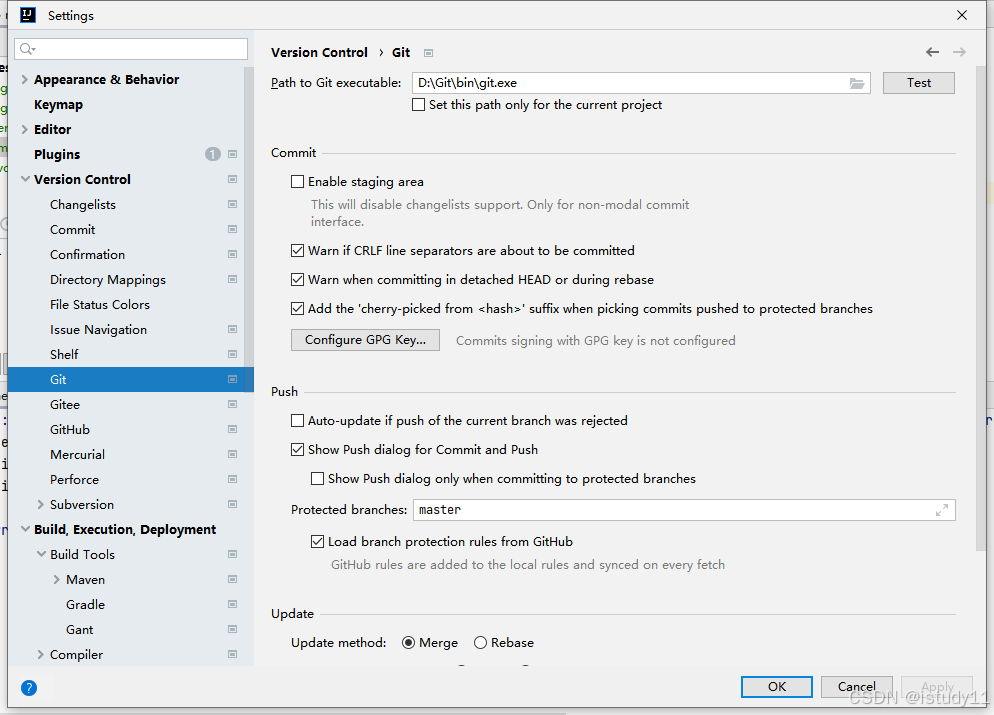
Task: Click the settings search field
Action: tap(131, 49)
